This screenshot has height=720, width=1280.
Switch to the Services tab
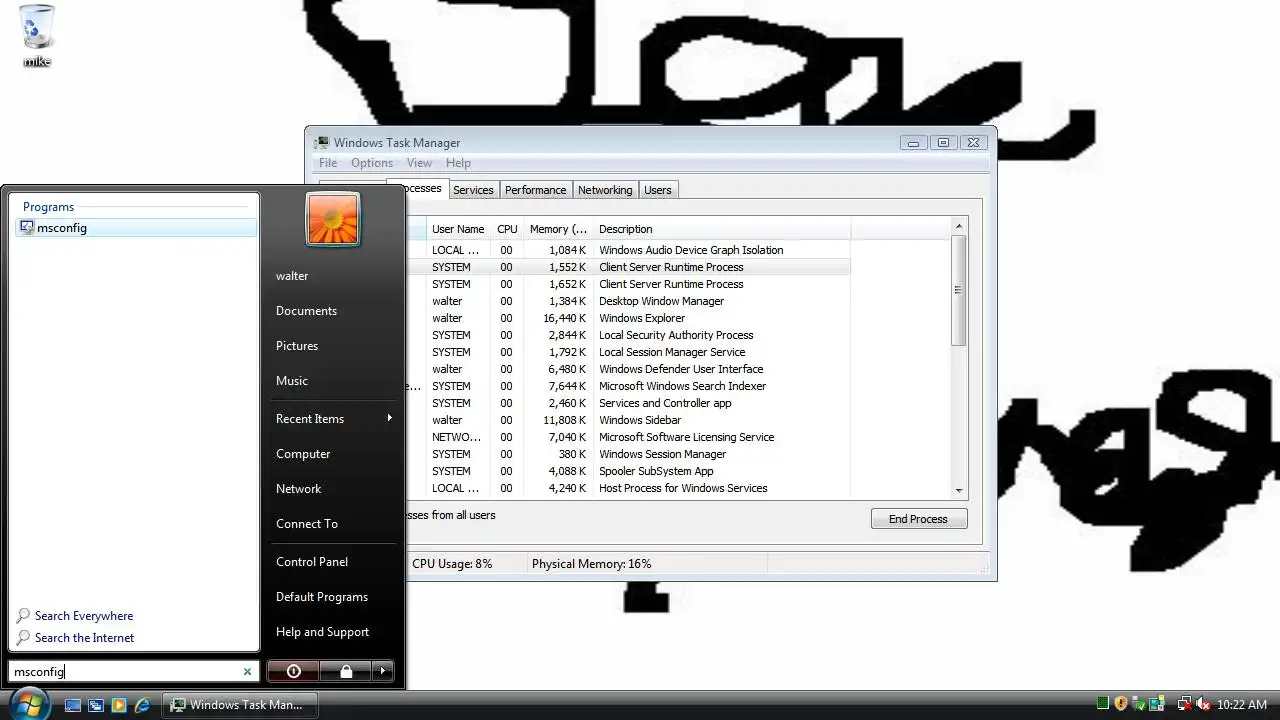[x=473, y=190]
